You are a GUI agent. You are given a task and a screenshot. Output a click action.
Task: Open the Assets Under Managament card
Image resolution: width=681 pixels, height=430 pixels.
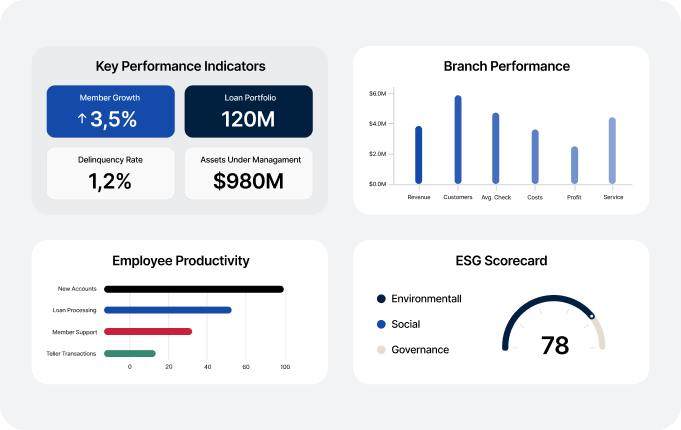248,174
